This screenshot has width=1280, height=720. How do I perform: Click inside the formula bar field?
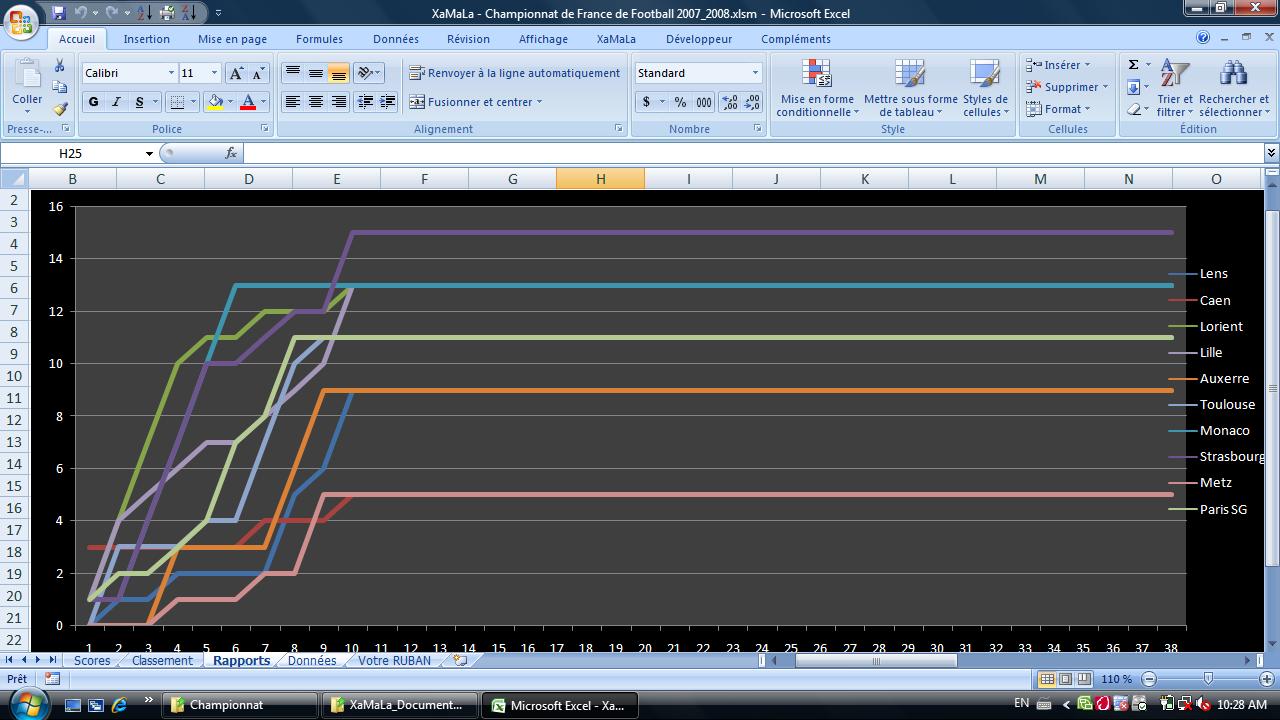750,153
